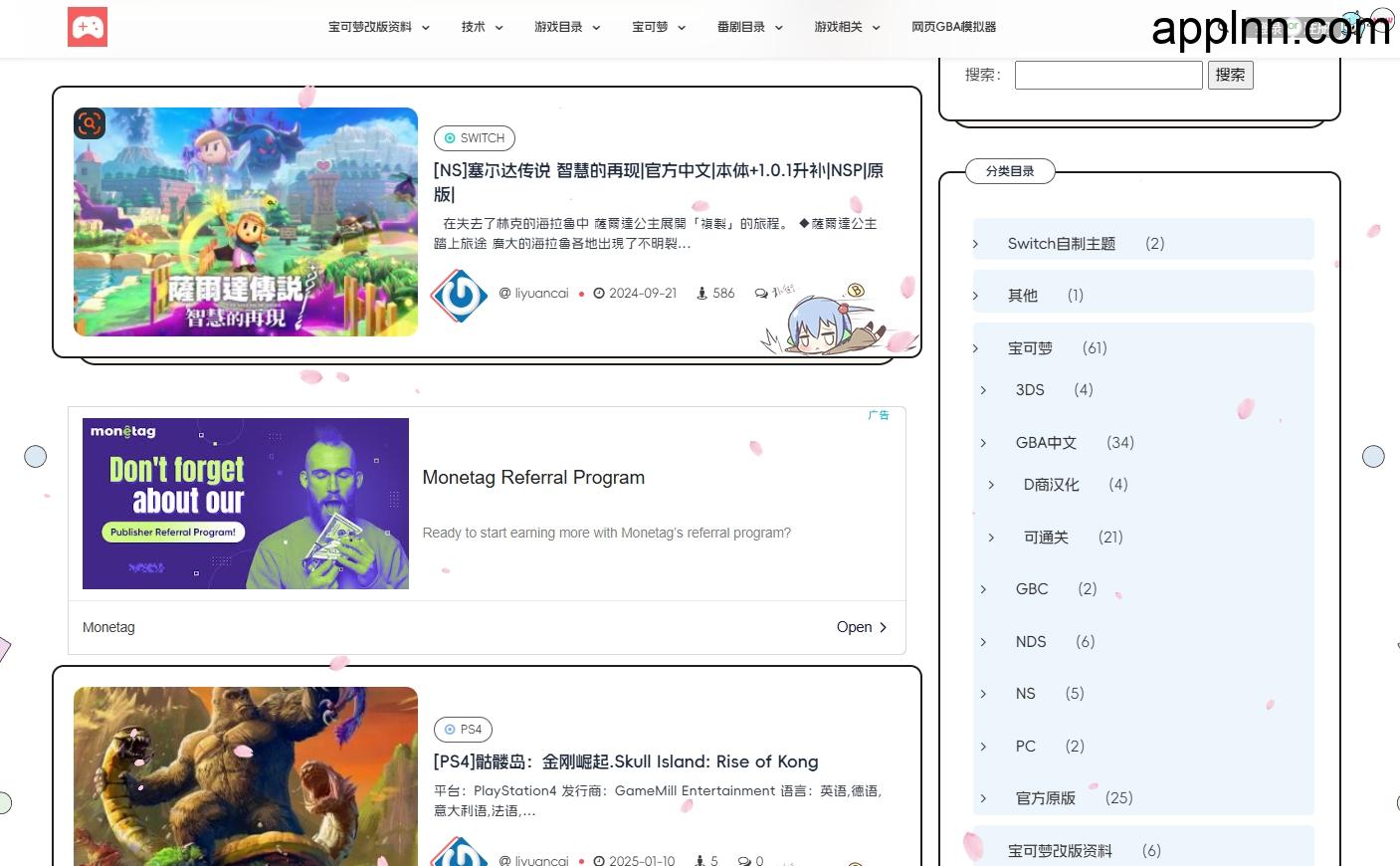Click the comment icon on Zelda post
The width and height of the screenshot is (1400, 866).
(x=761, y=294)
